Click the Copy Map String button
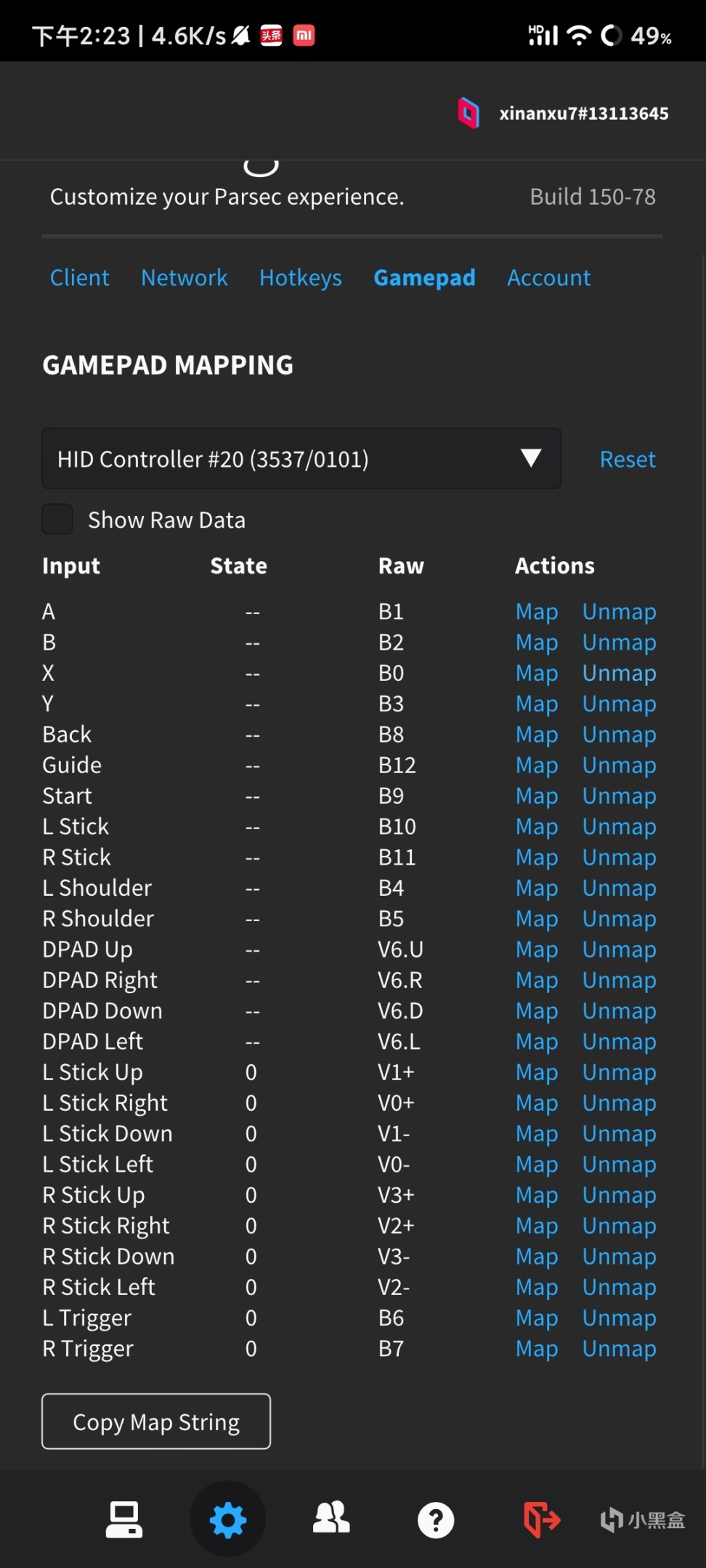Viewport: 706px width, 1568px height. point(156,1421)
